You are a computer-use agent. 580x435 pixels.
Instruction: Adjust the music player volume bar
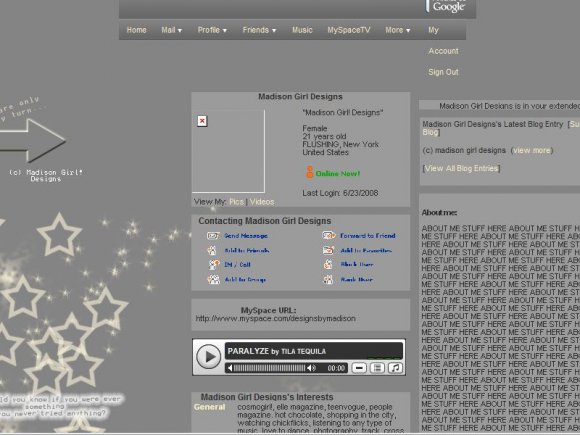click(x=270, y=368)
